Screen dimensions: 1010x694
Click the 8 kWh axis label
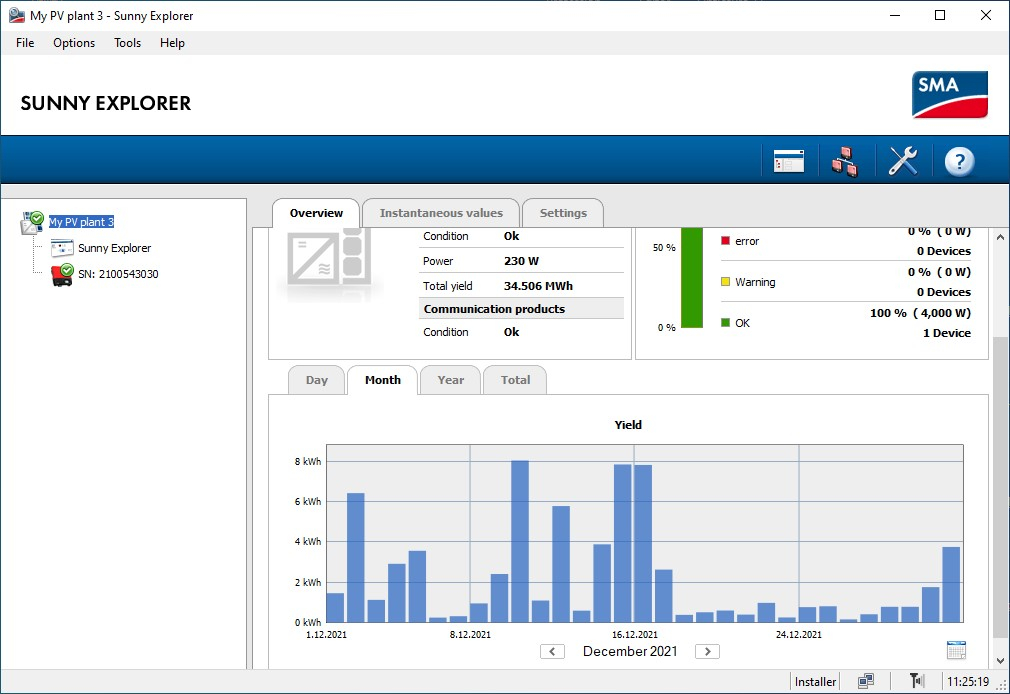(x=308, y=461)
